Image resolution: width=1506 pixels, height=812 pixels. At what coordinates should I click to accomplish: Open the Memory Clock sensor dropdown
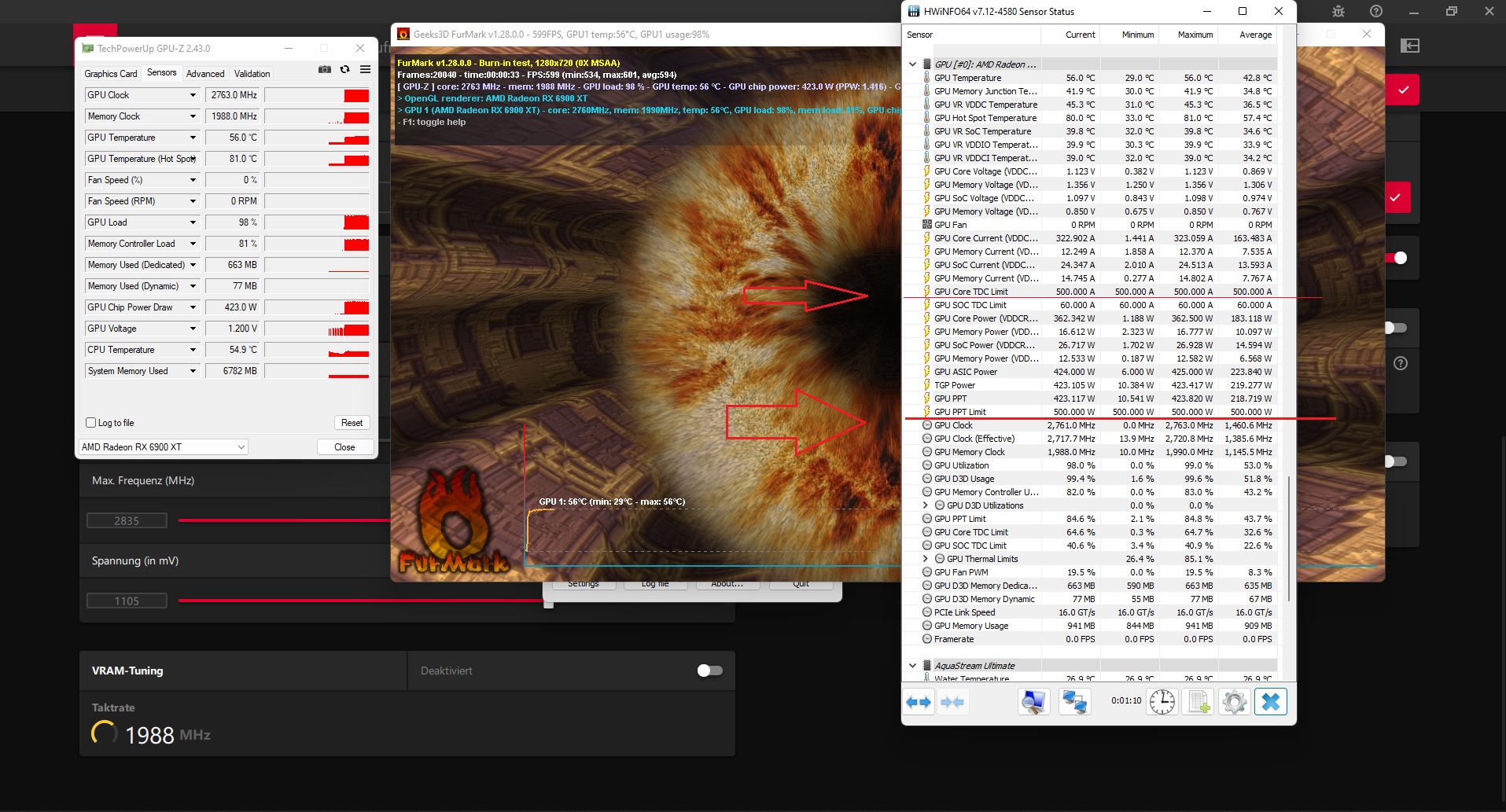point(193,116)
